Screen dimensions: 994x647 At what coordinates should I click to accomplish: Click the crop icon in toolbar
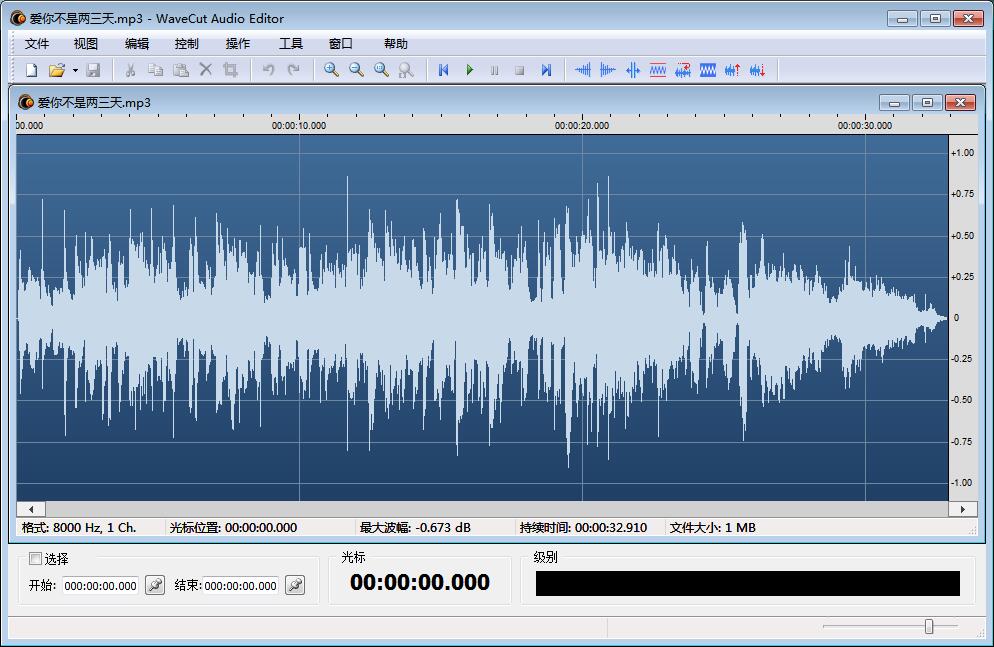click(230, 70)
